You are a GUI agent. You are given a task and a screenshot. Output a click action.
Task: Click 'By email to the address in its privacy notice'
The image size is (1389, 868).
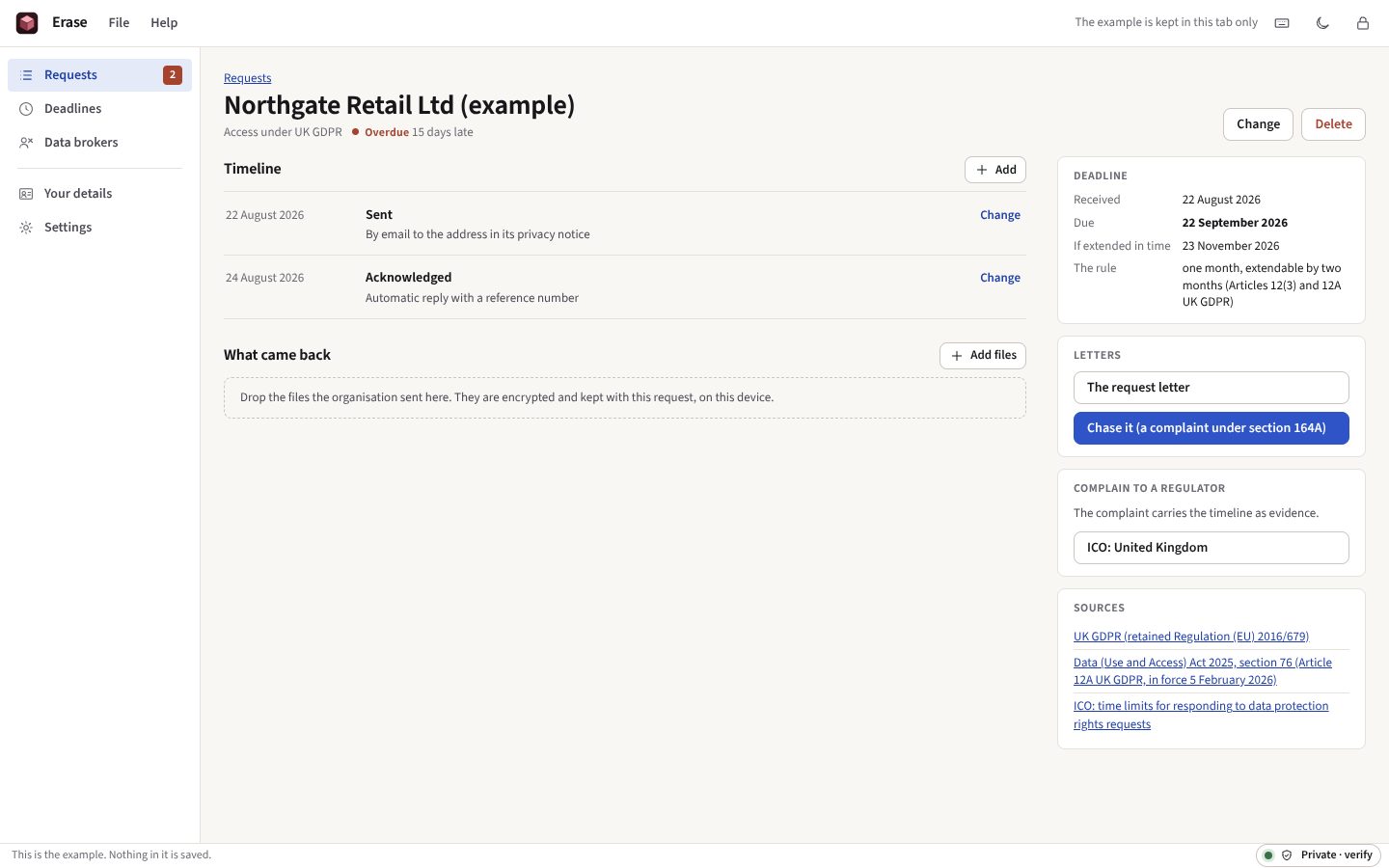[x=477, y=234]
